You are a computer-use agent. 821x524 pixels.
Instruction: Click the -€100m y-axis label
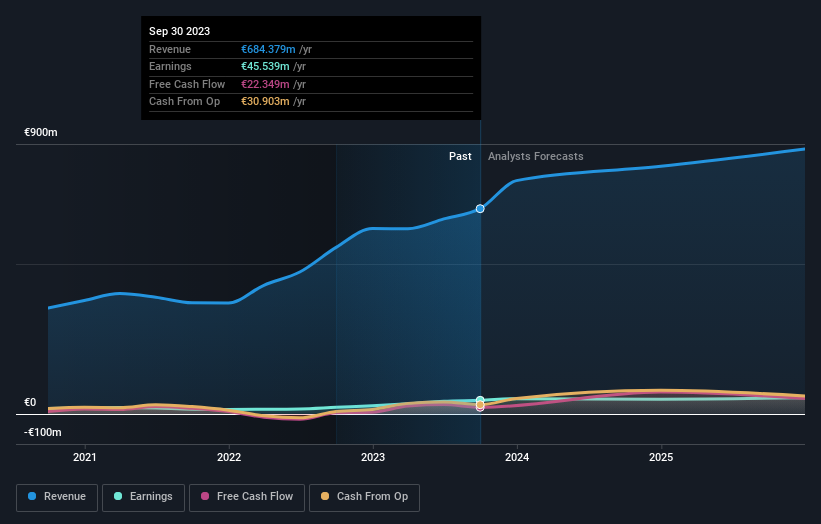pos(42,432)
